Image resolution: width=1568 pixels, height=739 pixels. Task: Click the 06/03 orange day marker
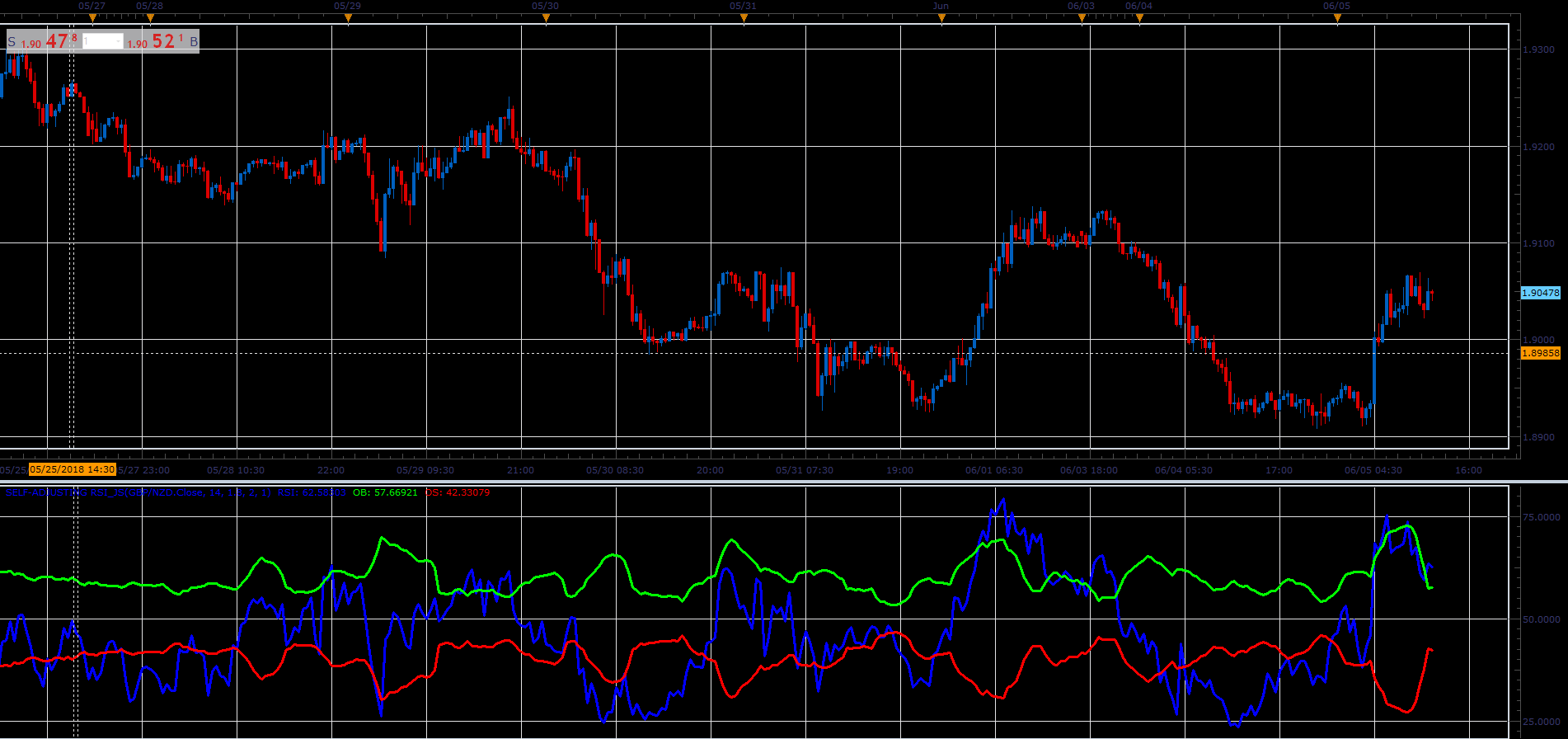[x=1082, y=18]
